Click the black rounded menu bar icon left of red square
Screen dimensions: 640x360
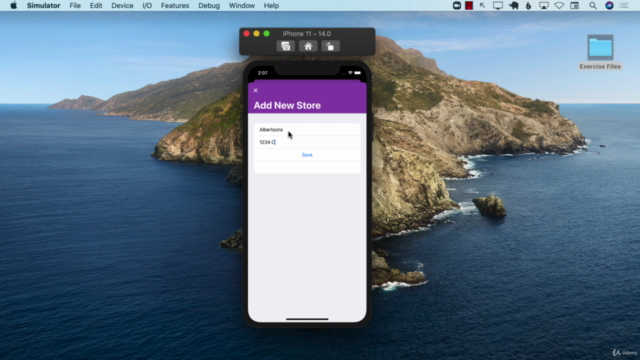(457, 5)
